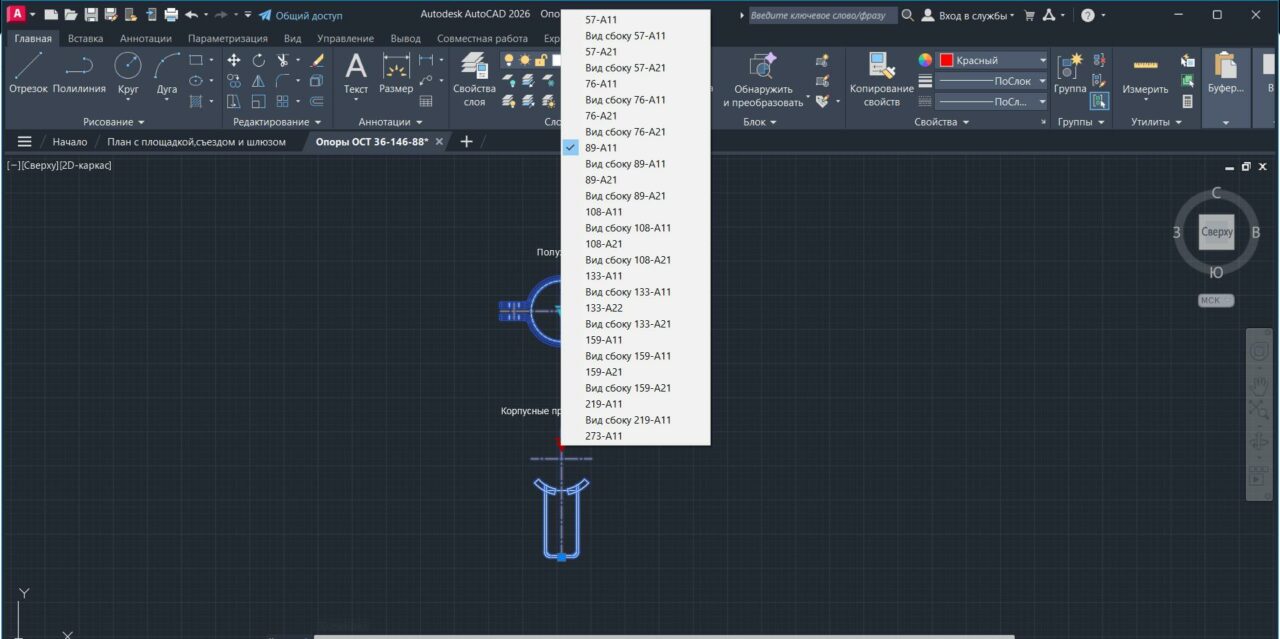Click the Open folder icon in toolbar
The image size is (1280, 639).
70,15
